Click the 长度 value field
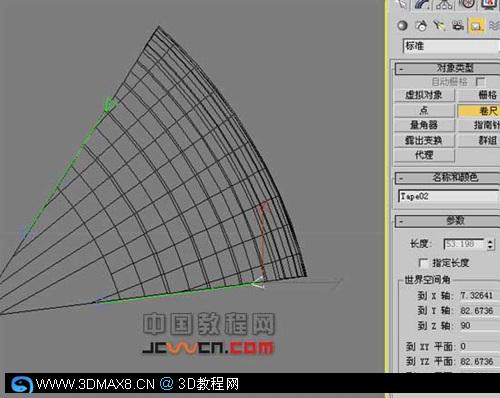500x398 pixels. tap(464, 244)
